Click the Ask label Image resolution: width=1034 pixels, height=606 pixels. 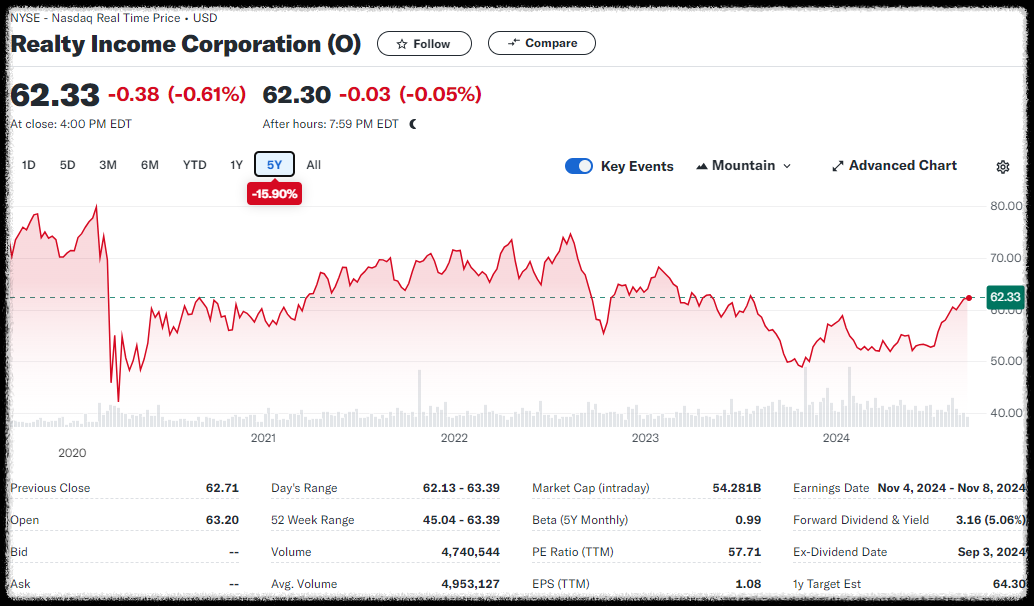20,584
